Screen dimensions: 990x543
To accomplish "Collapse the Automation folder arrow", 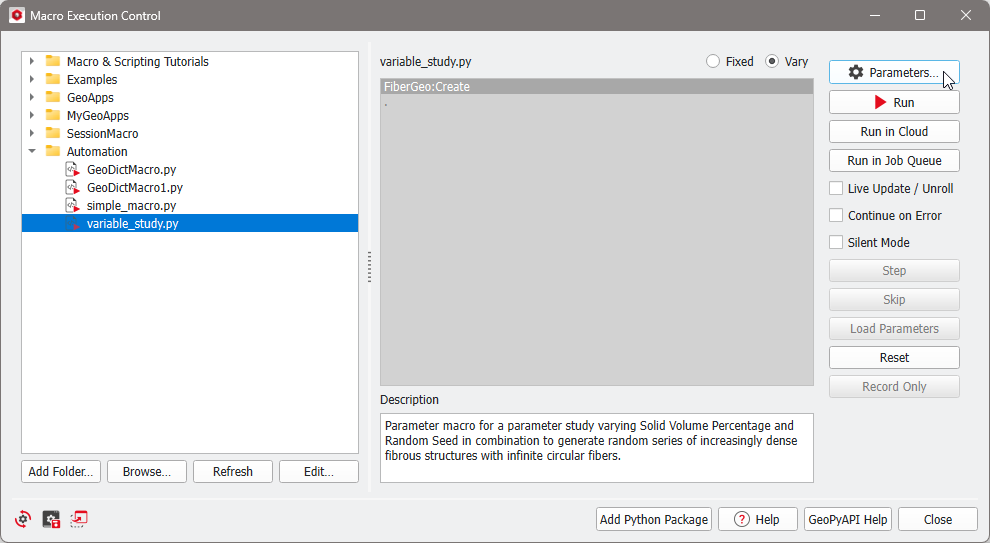I will pos(32,152).
